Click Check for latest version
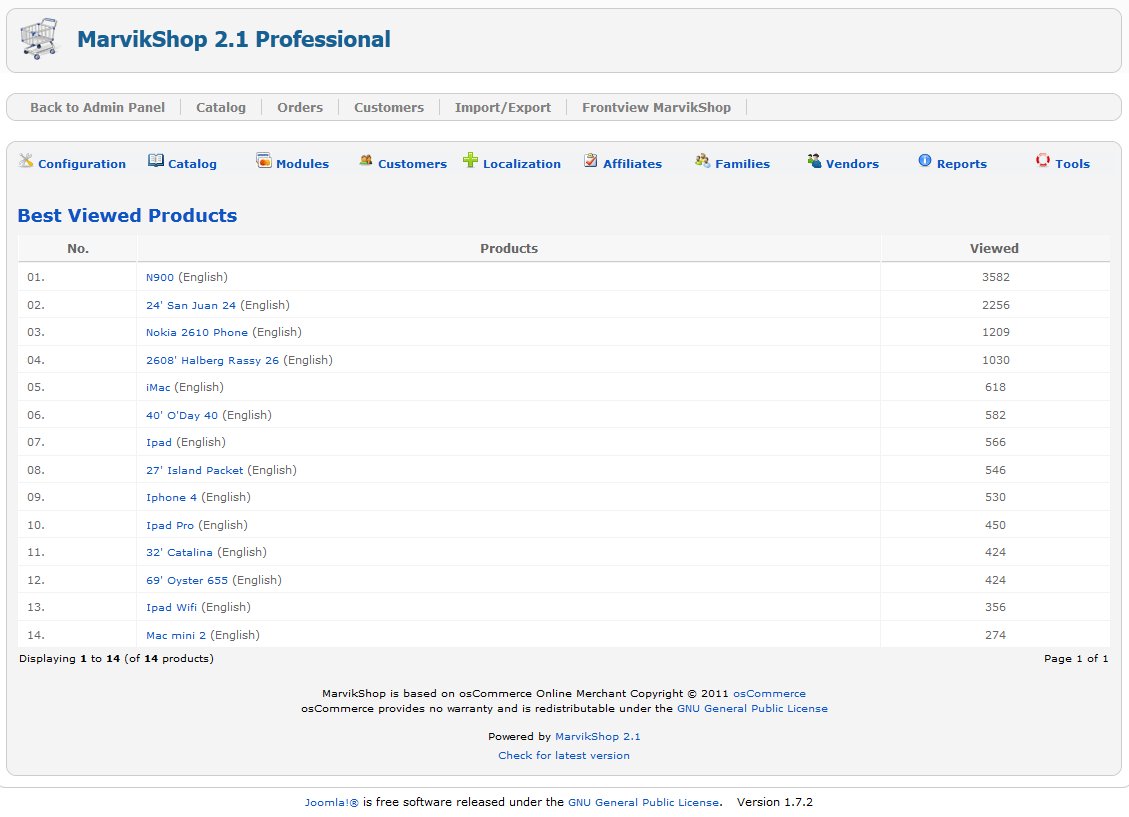The width and height of the screenshot is (1129, 817). click(x=564, y=756)
